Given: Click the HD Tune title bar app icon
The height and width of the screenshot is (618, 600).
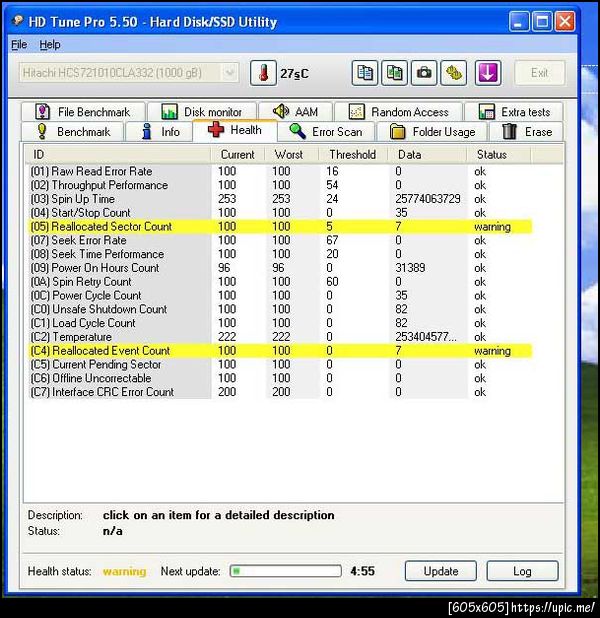Looking at the screenshot, I should tap(17, 20).
